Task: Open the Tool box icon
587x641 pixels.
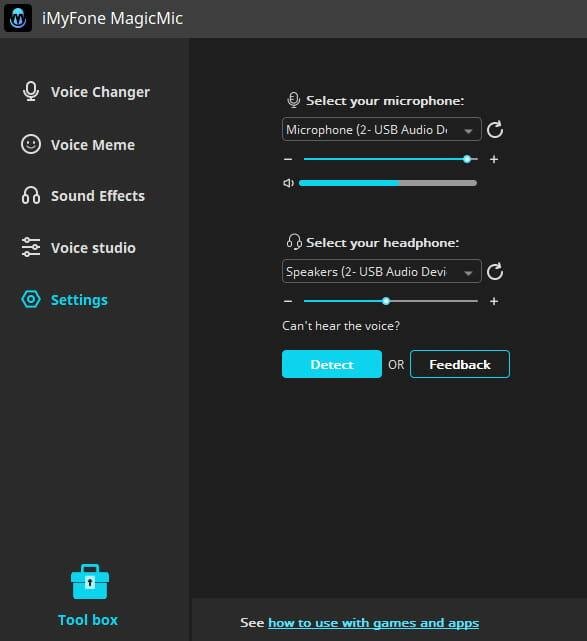Action: [x=90, y=582]
